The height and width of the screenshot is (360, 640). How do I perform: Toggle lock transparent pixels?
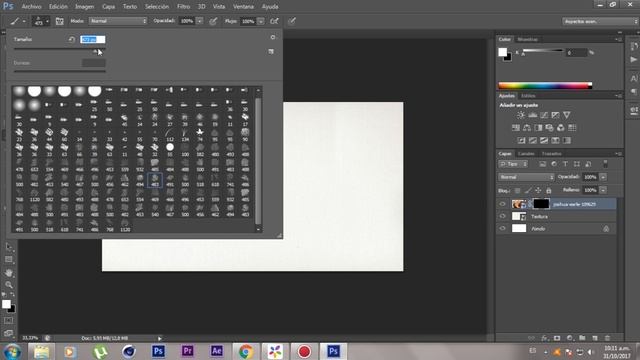coord(518,191)
